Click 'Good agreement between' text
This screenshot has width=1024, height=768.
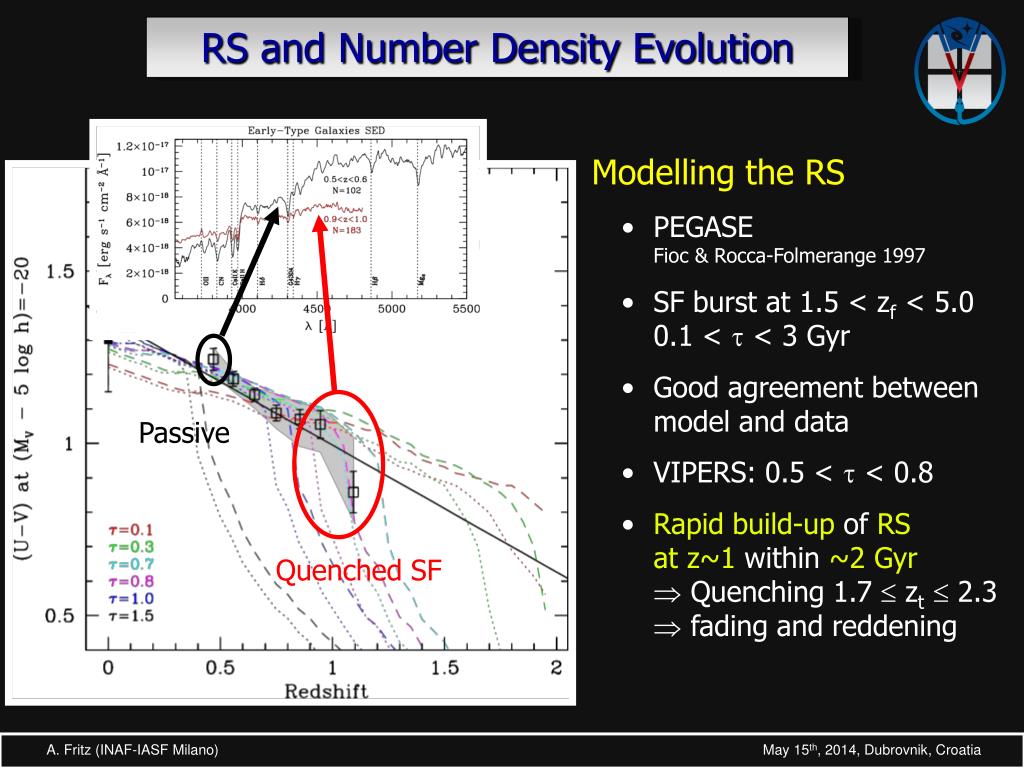coord(815,388)
